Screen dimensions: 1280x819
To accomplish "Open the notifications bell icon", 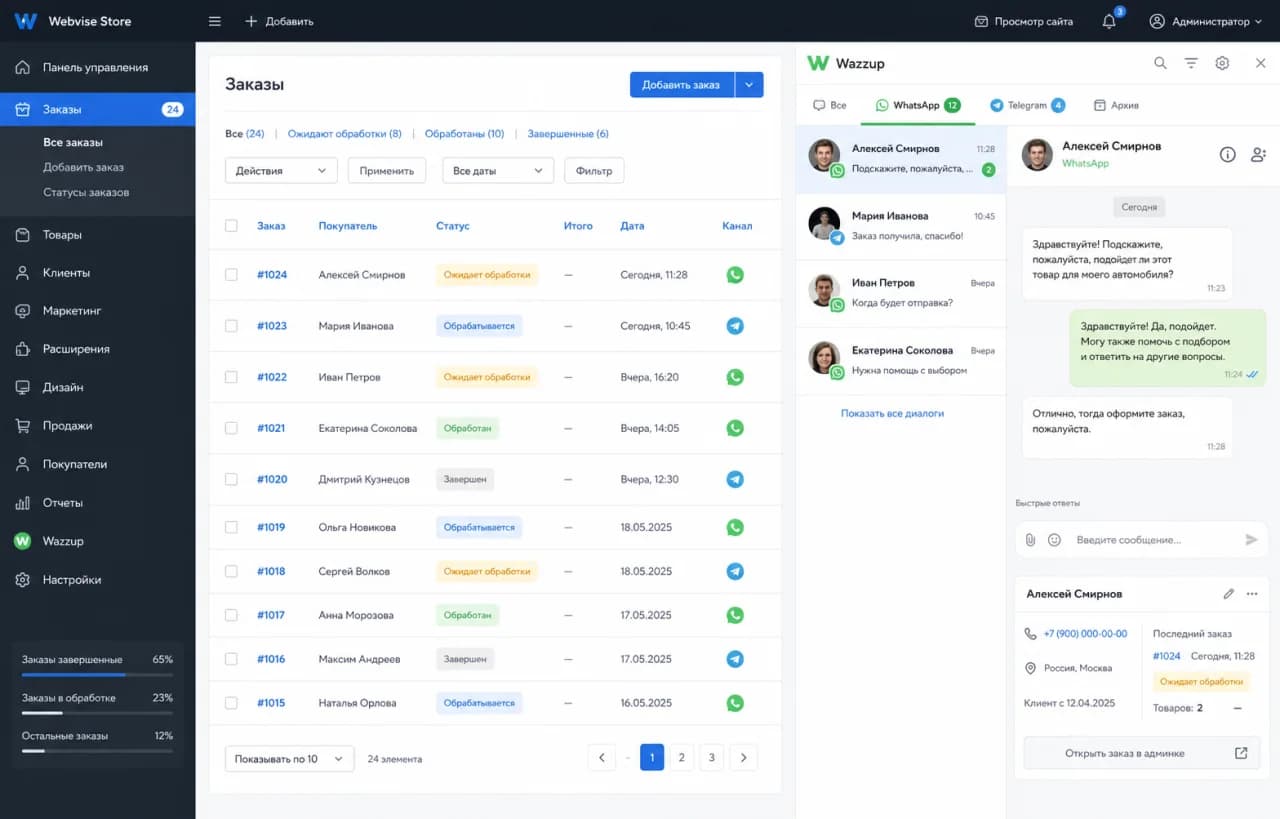I will pyautogui.click(x=1109, y=21).
